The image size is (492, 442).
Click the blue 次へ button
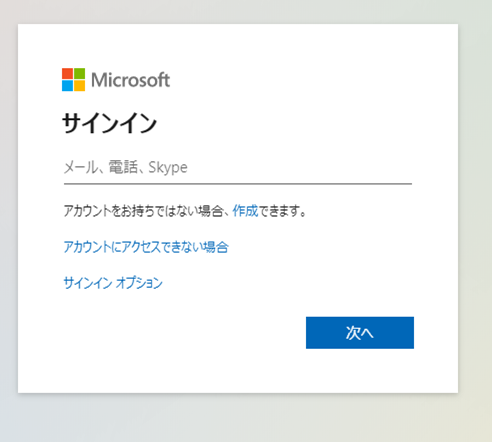coord(360,333)
